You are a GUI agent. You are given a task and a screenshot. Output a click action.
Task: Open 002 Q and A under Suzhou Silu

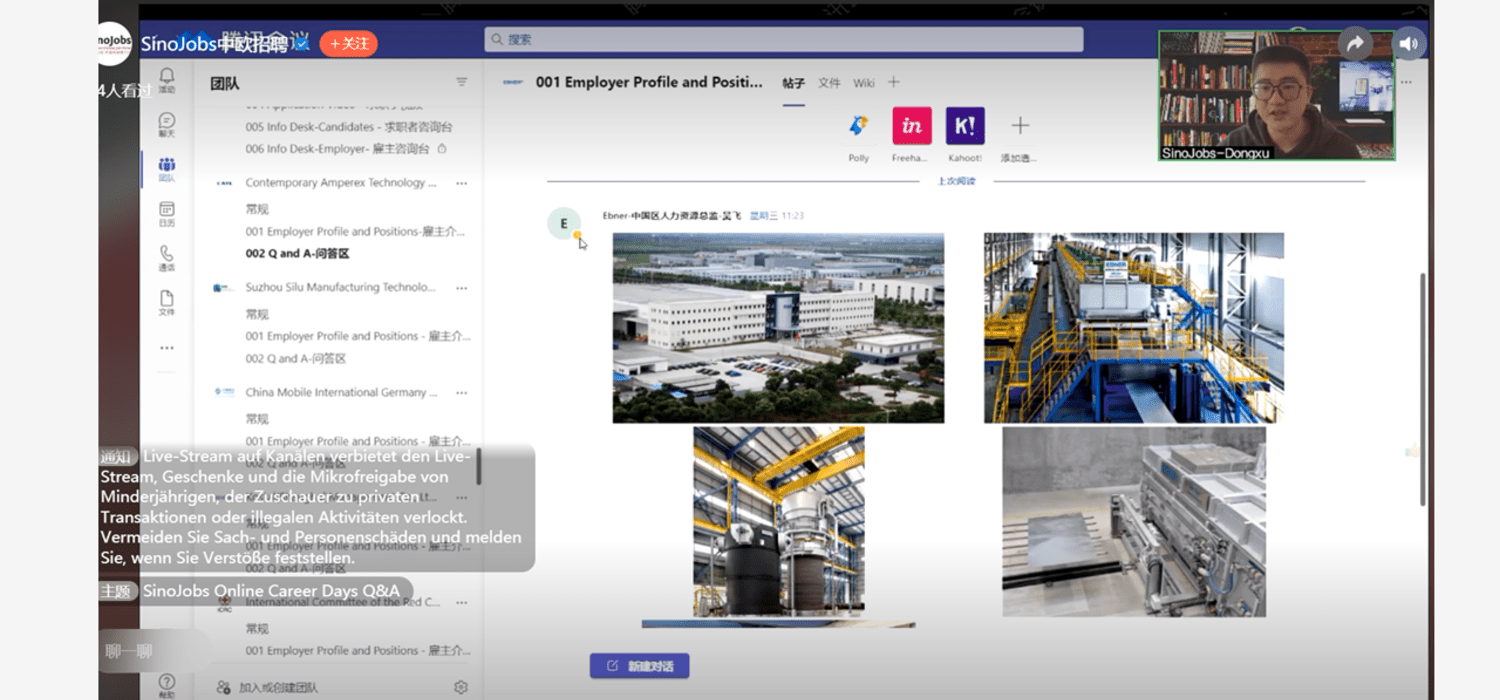(296, 358)
